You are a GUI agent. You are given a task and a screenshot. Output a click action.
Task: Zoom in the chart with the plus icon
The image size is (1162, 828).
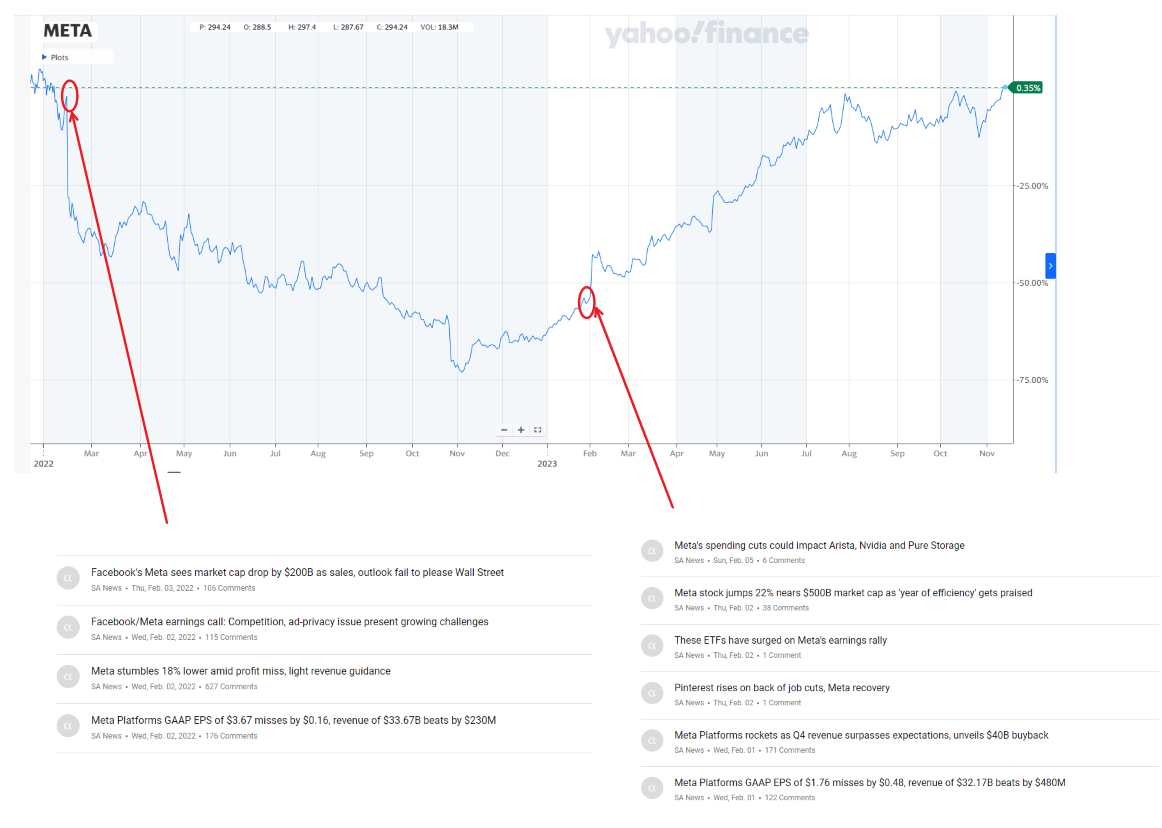520,429
